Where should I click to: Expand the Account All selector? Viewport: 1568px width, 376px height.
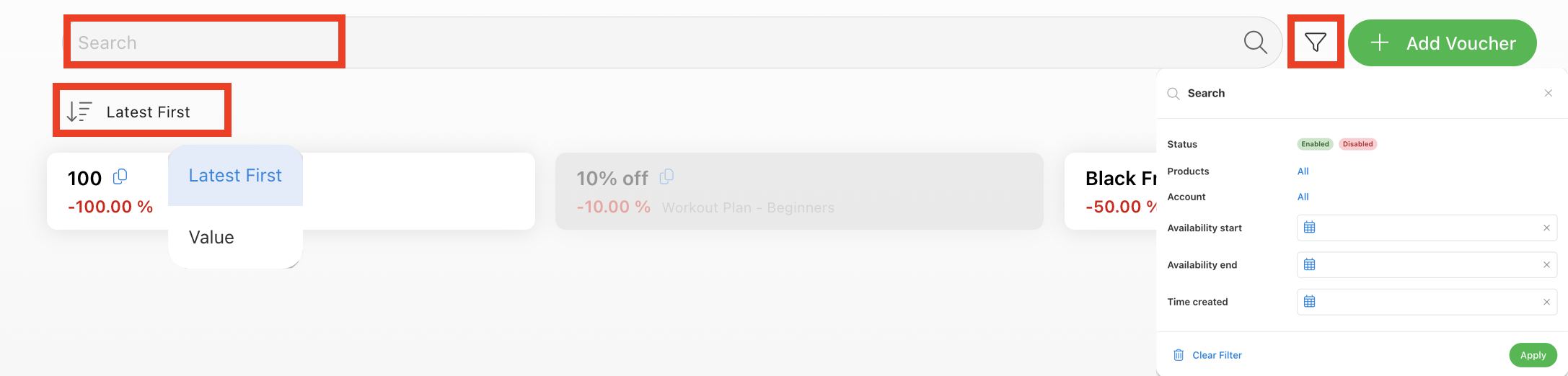tap(1303, 197)
